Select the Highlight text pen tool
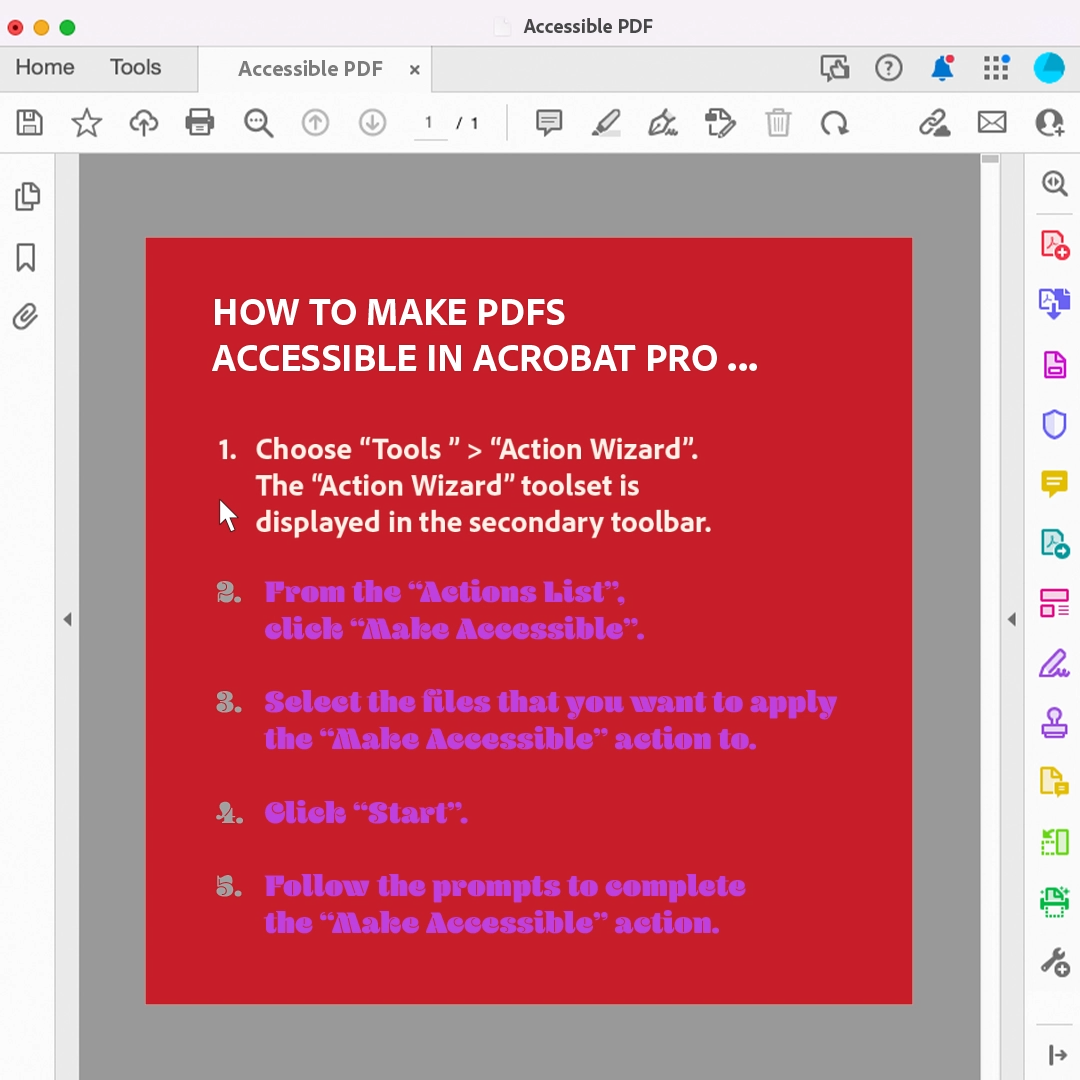The height and width of the screenshot is (1080, 1080). pyautogui.click(x=606, y=123)
